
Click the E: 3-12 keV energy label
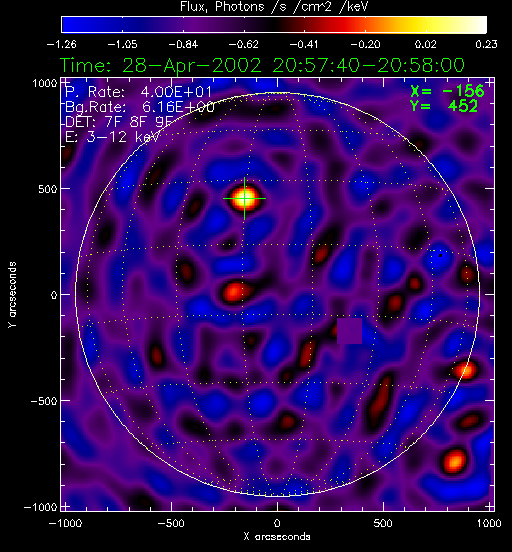(x=113, y=137)
